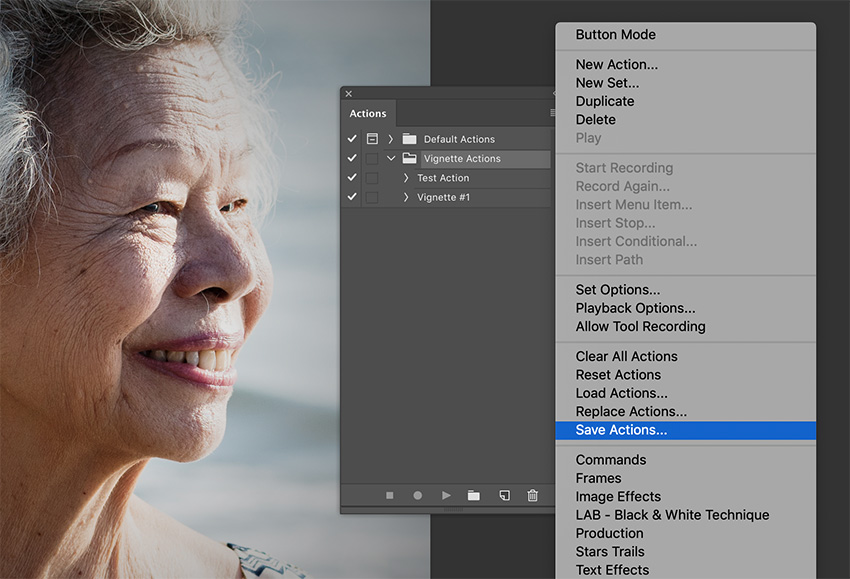Expand the Vignette #1 steps
Viewport: 850px width, 579px height.
tap(406, 197)
